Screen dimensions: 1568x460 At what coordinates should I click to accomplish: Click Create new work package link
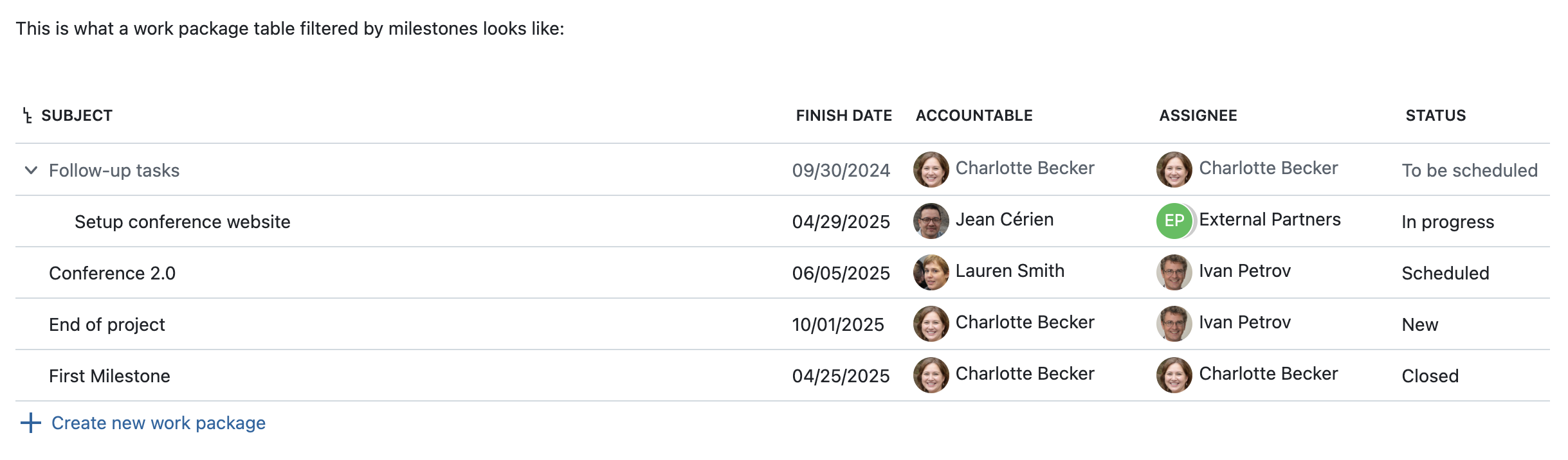click(158, 423)
